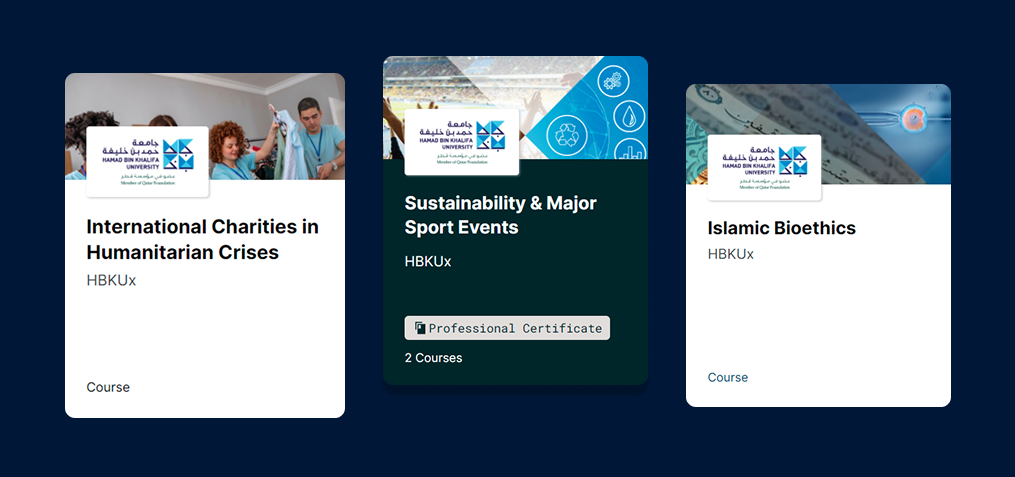This screenshot has width=1015, height=477.
Task: Click the Course label on International Charities card
Action: [x=108, y=387]
